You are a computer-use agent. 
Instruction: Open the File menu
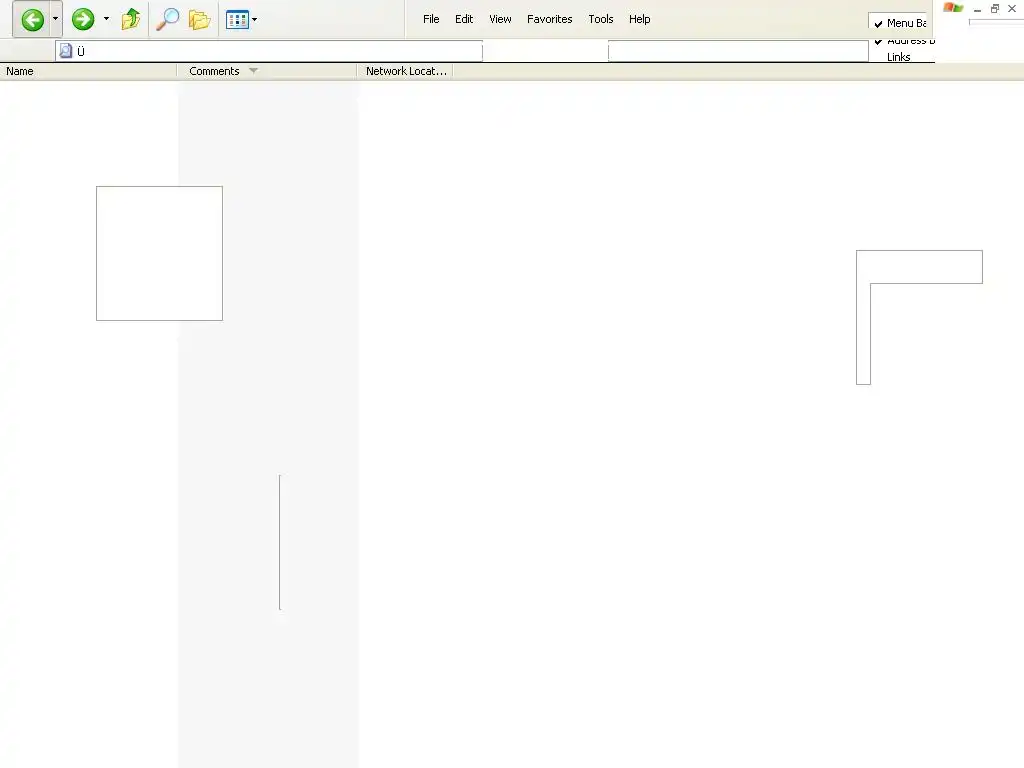pyautogui.click(x=431, y=20)
